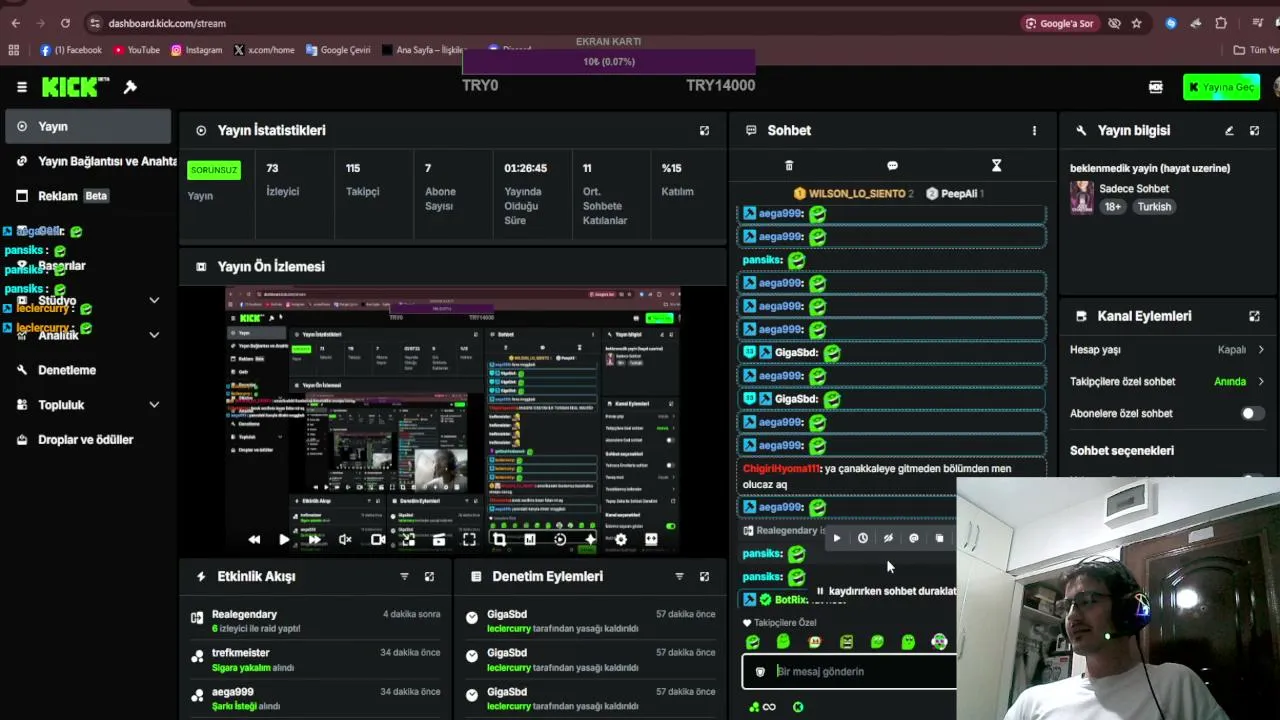Click copy icon in chat message hover toolbar
Screen dimensions: 1280x720
click(939, 538)
